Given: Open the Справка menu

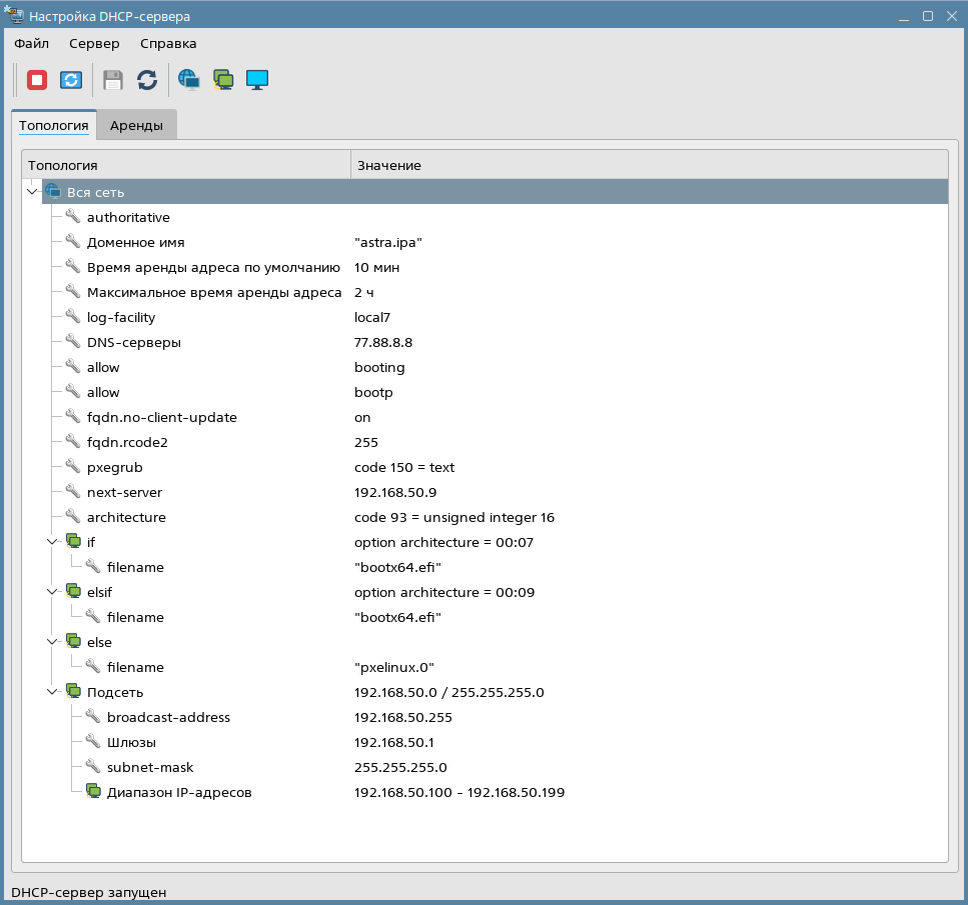Looking at the screenshot, I should tap(168, 44).
